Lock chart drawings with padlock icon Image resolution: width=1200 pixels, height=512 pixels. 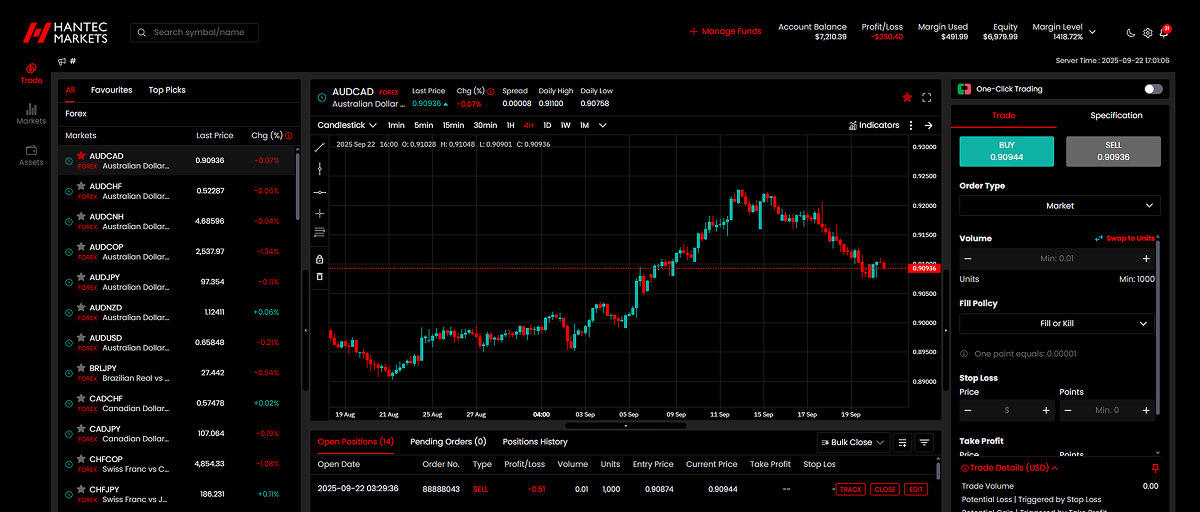point(320,259)
